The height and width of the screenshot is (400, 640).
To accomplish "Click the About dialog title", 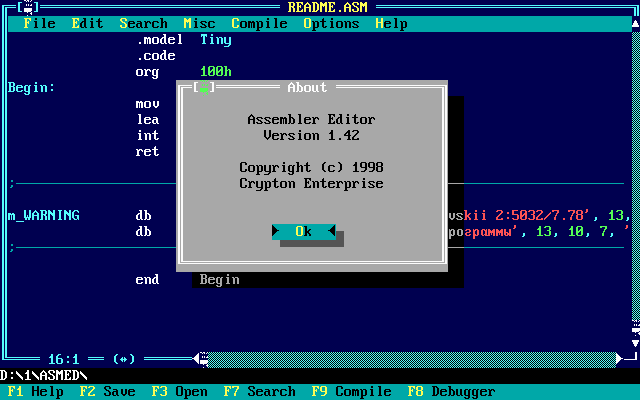I will click(x=307, y=87).
